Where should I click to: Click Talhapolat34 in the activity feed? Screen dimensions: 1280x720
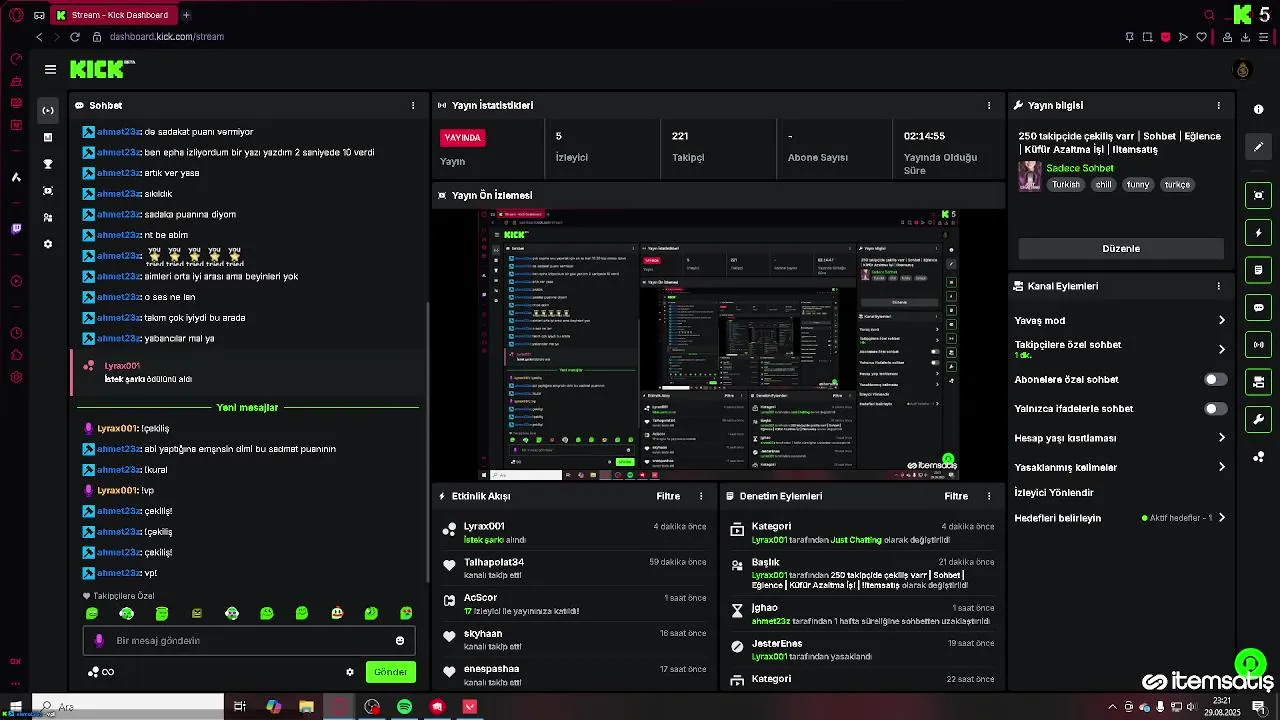click(x=494, y=562)
